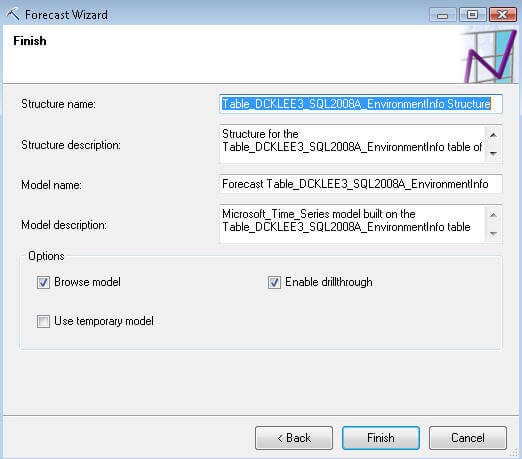Viewport: 522px width, 459px height.
Task: Minimize the Forecast Wizard window
Action: click(442, 15)
